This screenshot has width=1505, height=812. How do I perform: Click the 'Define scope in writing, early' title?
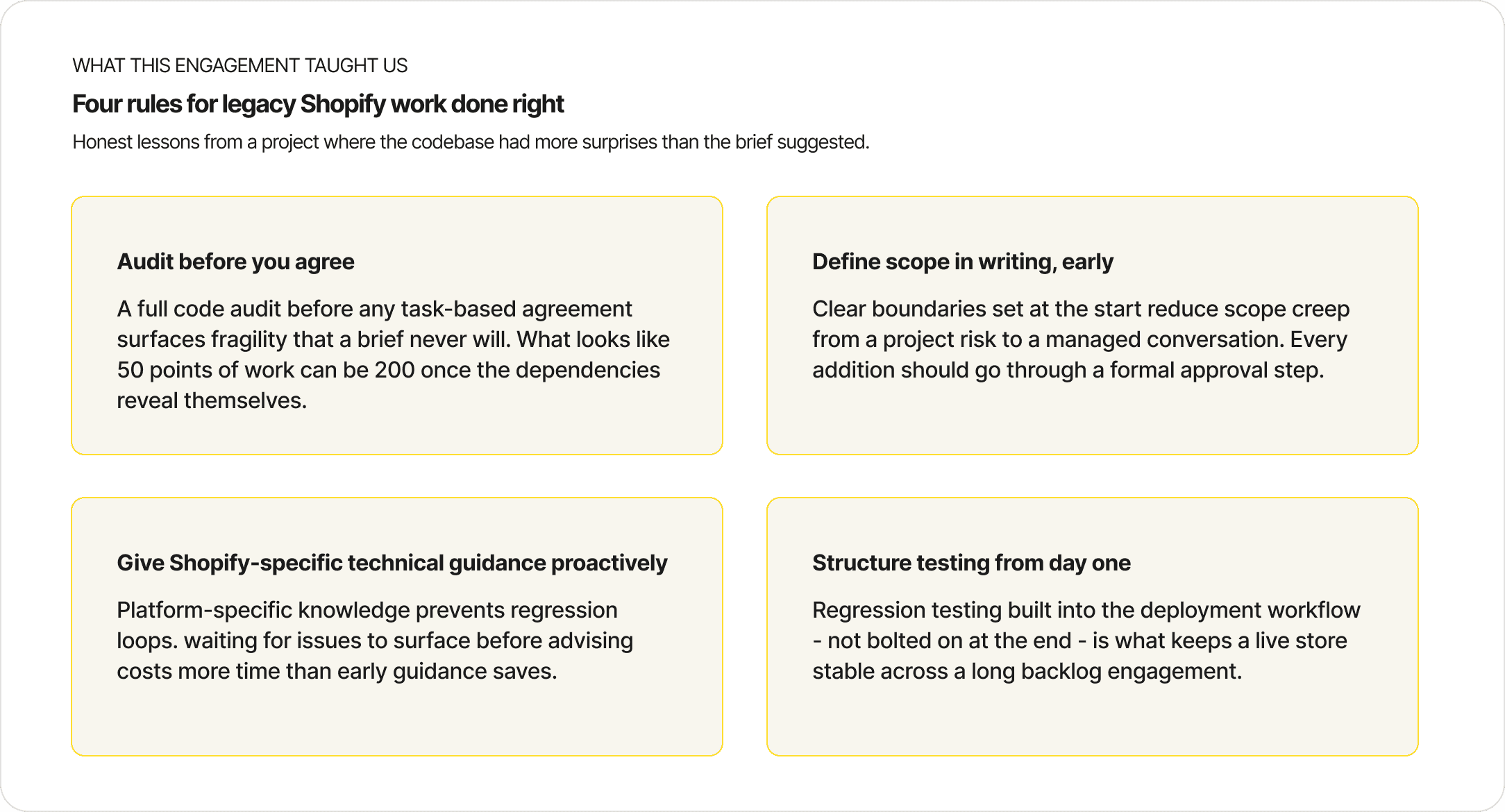[x=963, y=262]
